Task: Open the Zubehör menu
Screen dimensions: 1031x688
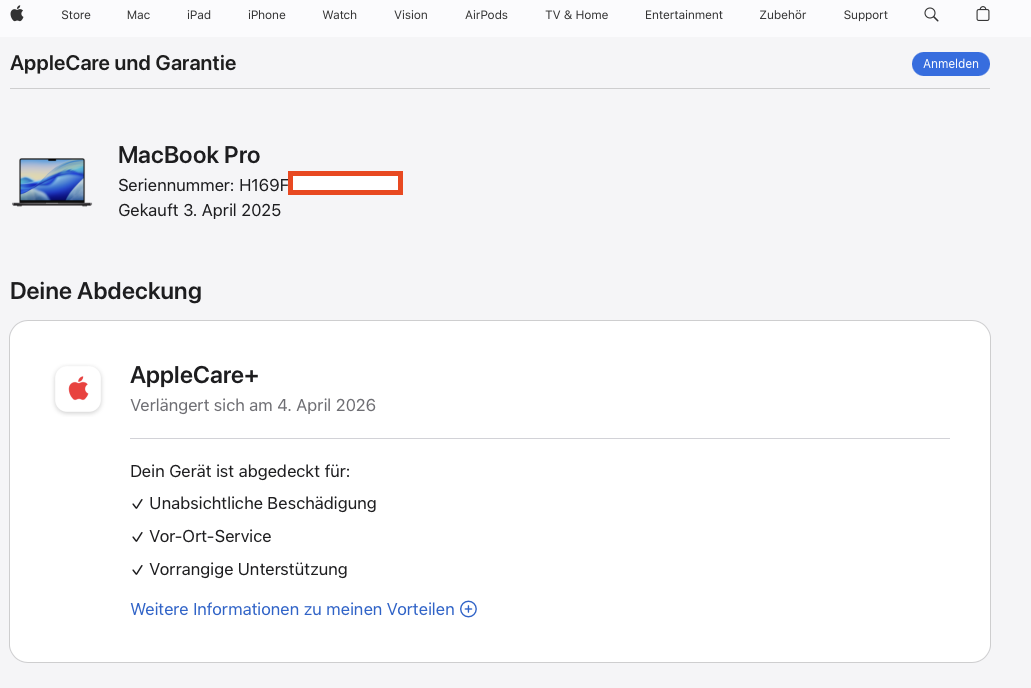Action: tap(782, 15)
